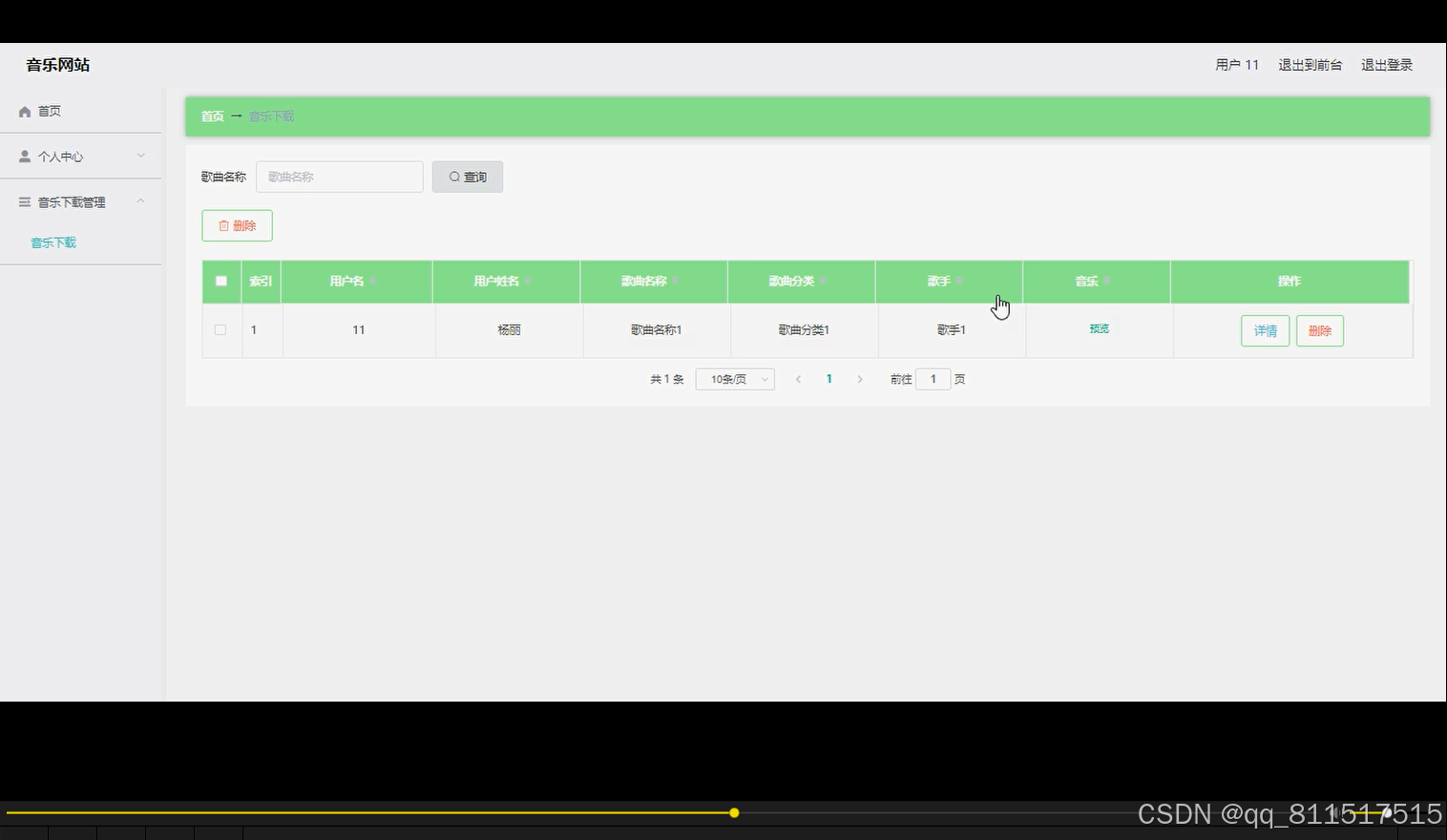Click the 退出到前台 link
1447x840 pixels.
click(x=1311, y=65)
